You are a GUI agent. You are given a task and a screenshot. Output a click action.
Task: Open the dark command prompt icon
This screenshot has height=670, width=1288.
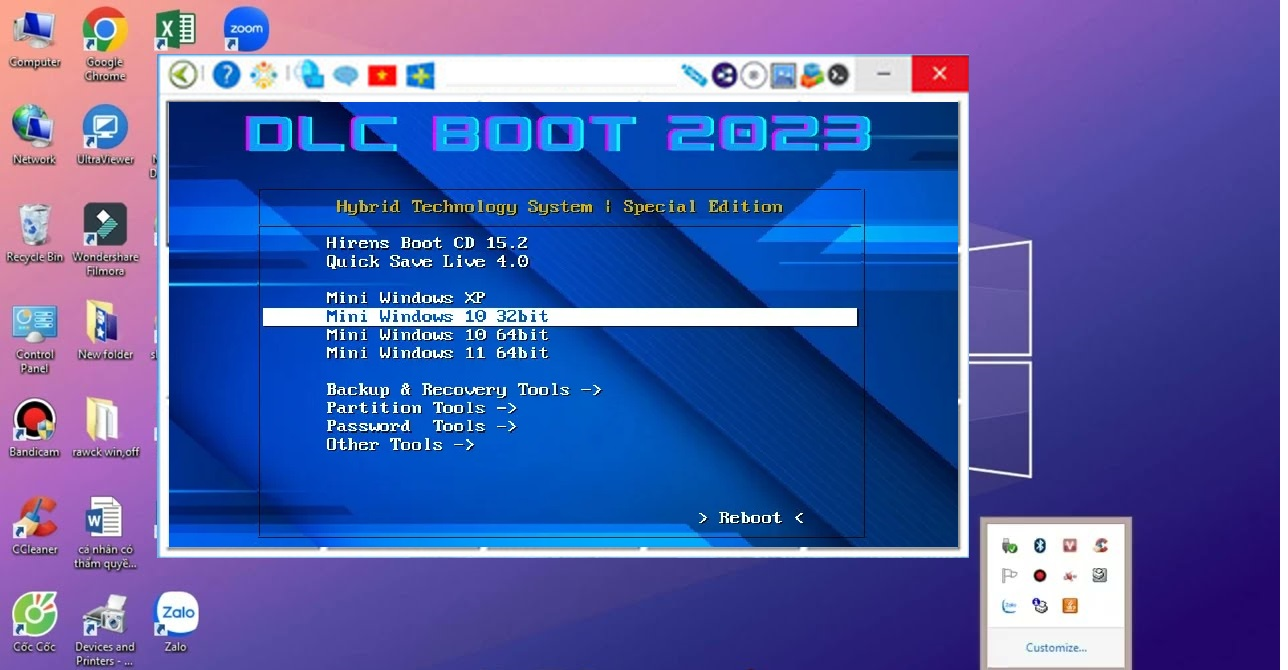tap(838, 75)
